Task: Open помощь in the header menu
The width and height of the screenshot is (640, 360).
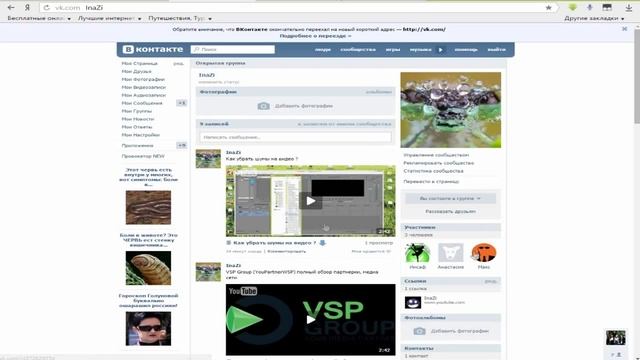Action: point(466,49)
